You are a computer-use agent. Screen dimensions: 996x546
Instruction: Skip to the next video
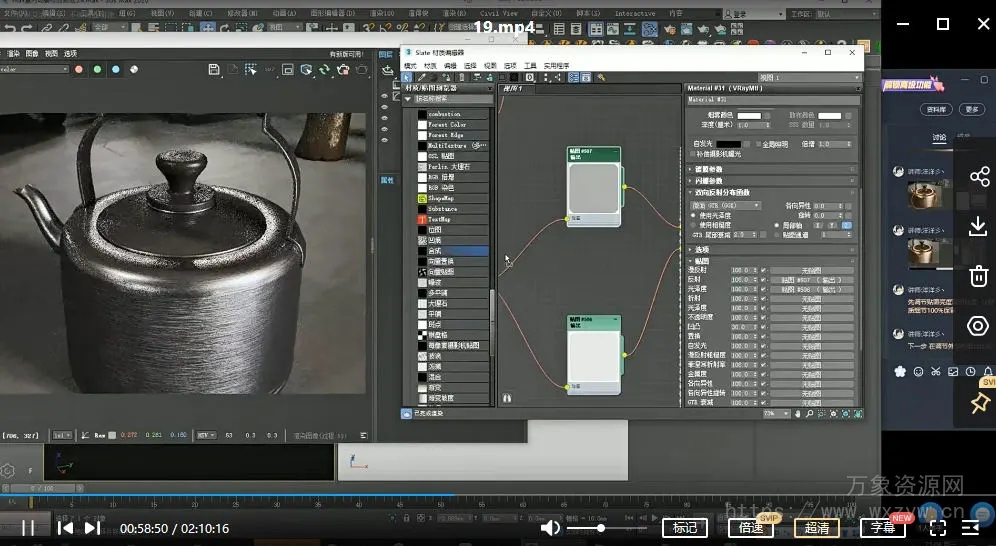(92, 528)
